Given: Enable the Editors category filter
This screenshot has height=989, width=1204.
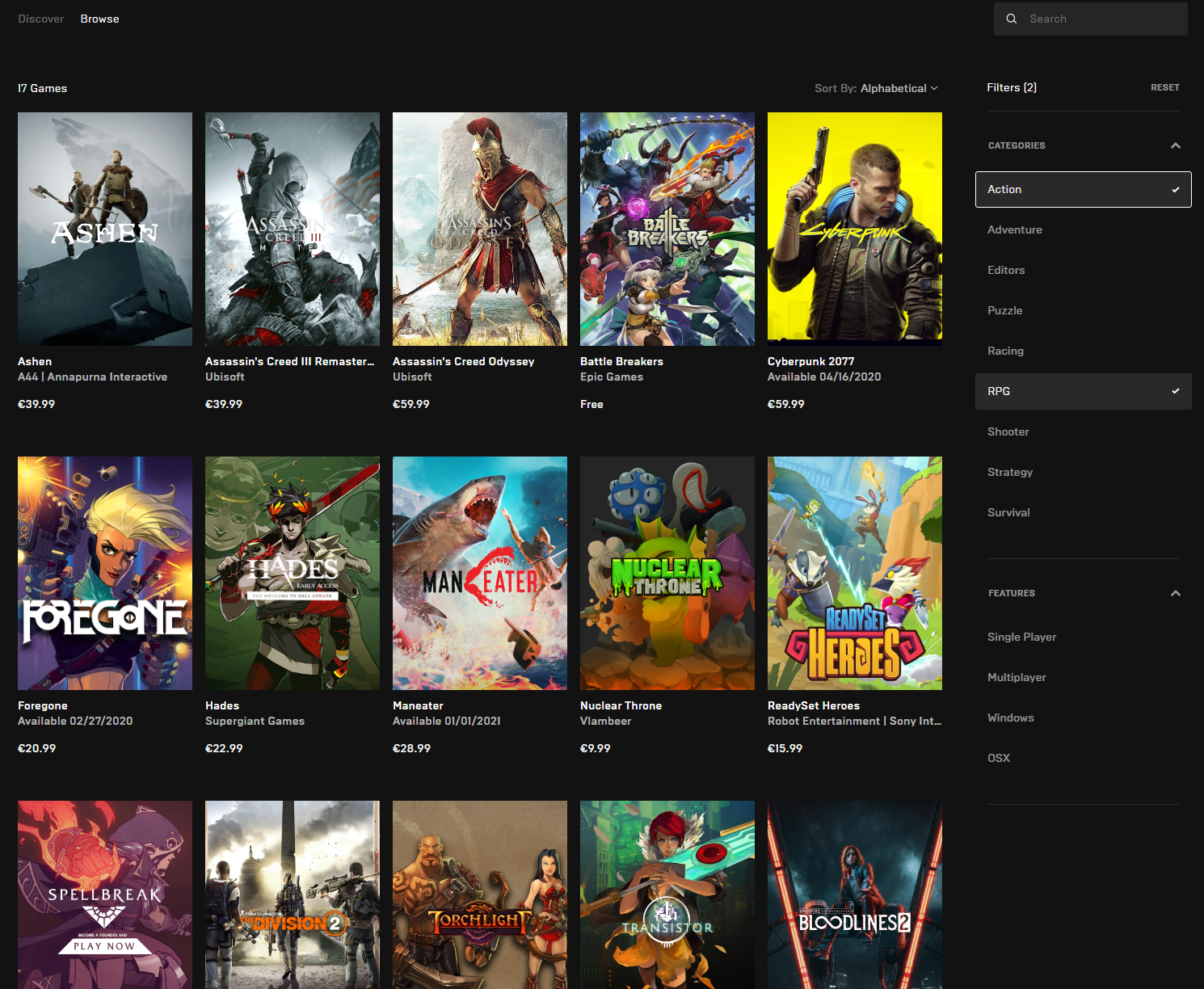Looking at the screenshot, I should [x=1083, y=270].
